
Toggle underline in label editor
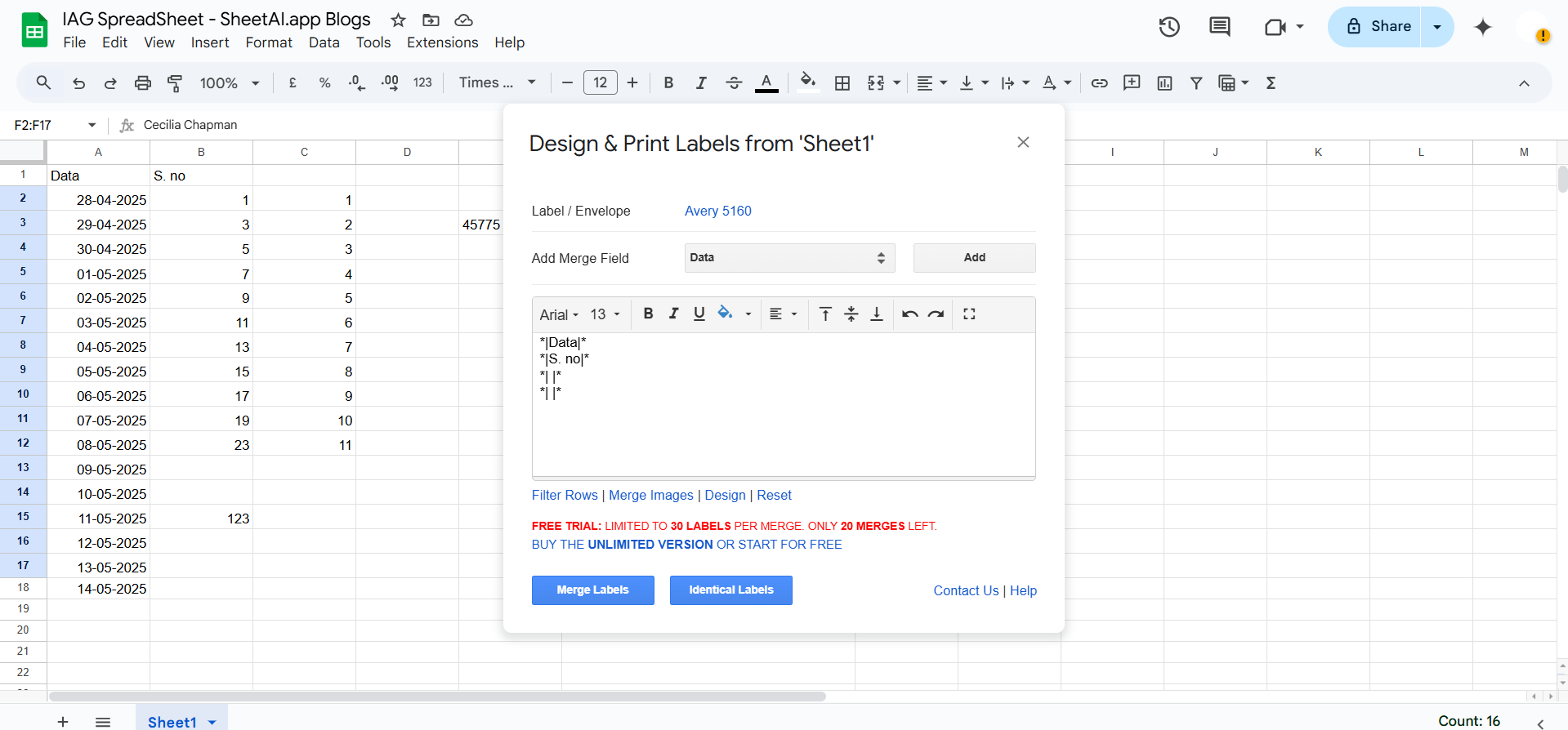(x=699, y=314)
